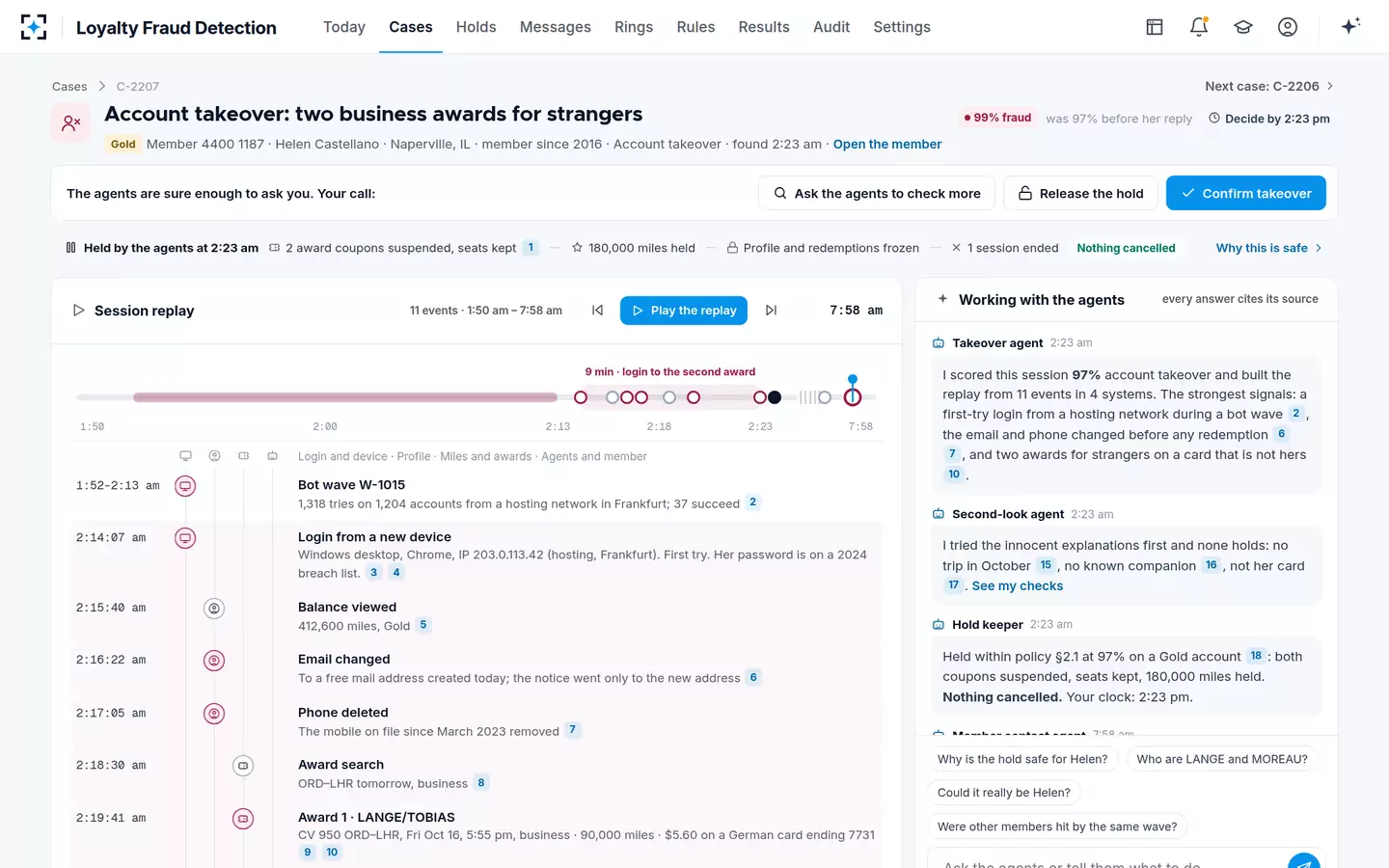Click the blue playhead on the timeline
Screen dimensions: 1389x868
click(853, 380)
